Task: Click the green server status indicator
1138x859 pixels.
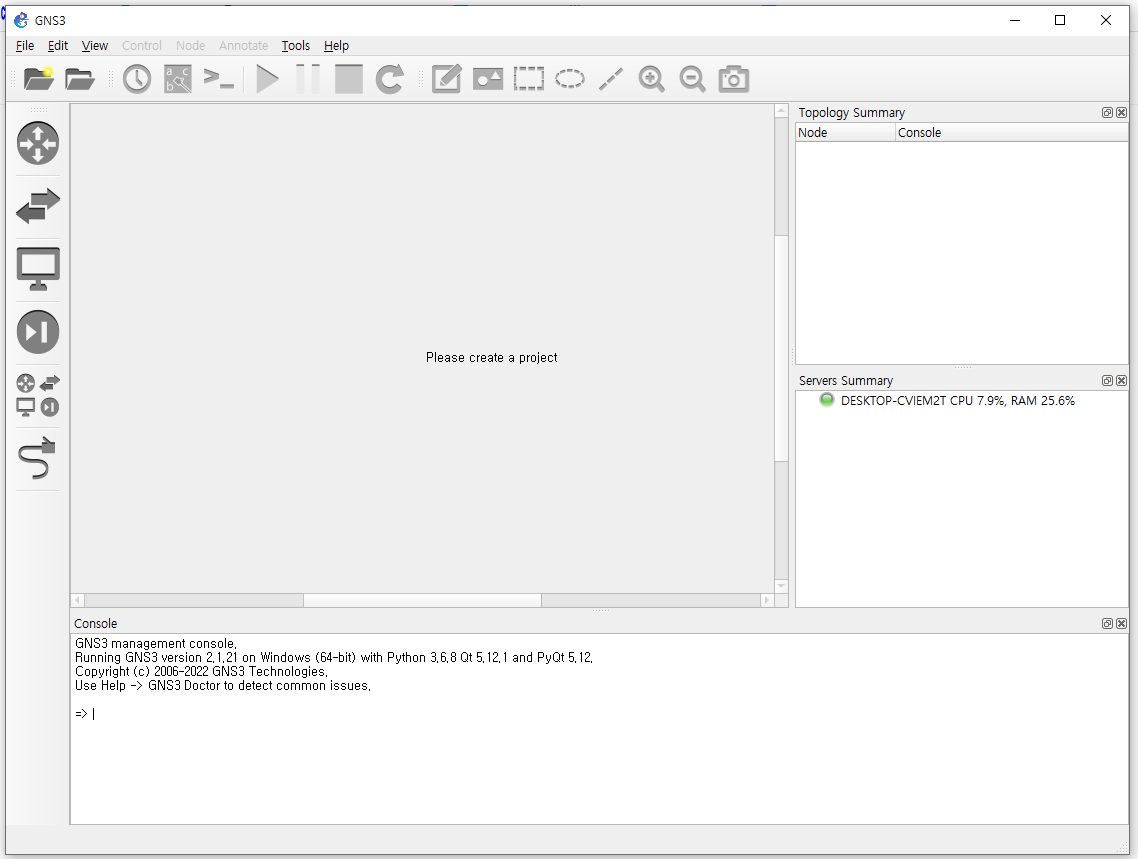Action: pyautogui.click(x=827, y=400)
